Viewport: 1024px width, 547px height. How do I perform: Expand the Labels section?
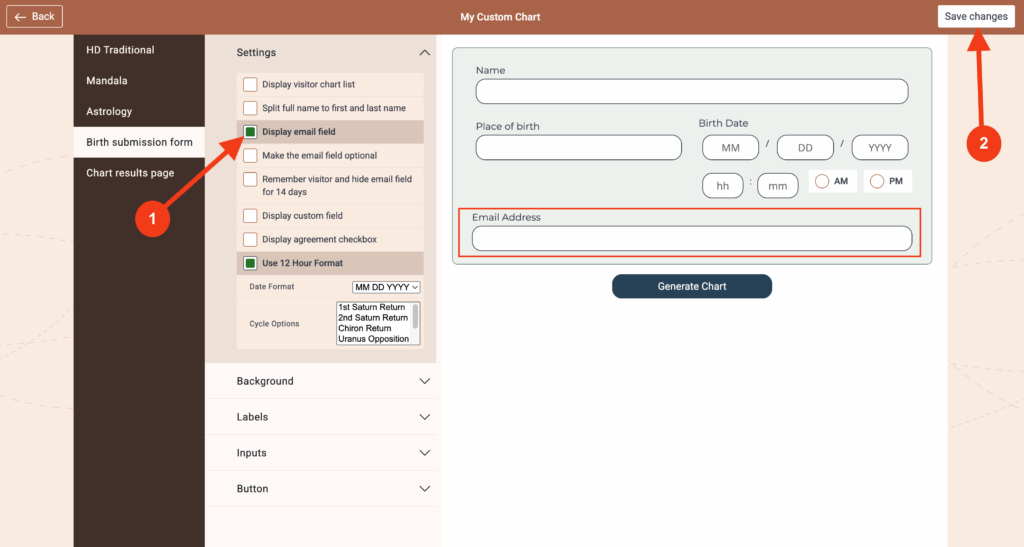pyautogui.click(x=424, y=417)
